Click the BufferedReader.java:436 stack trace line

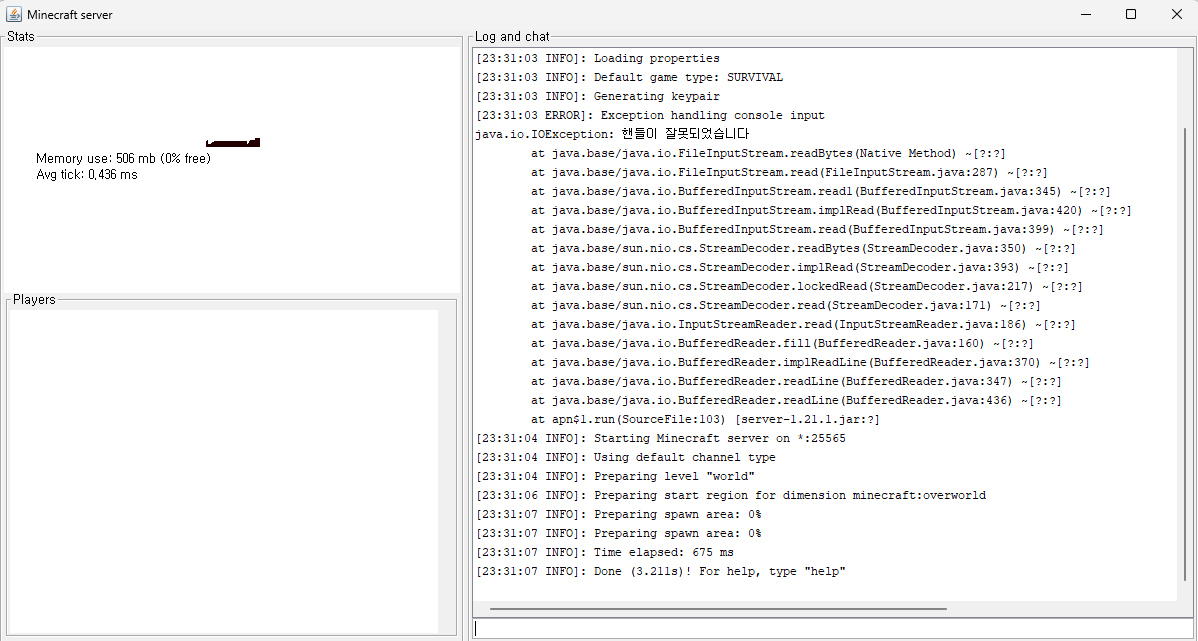point(796,400)
